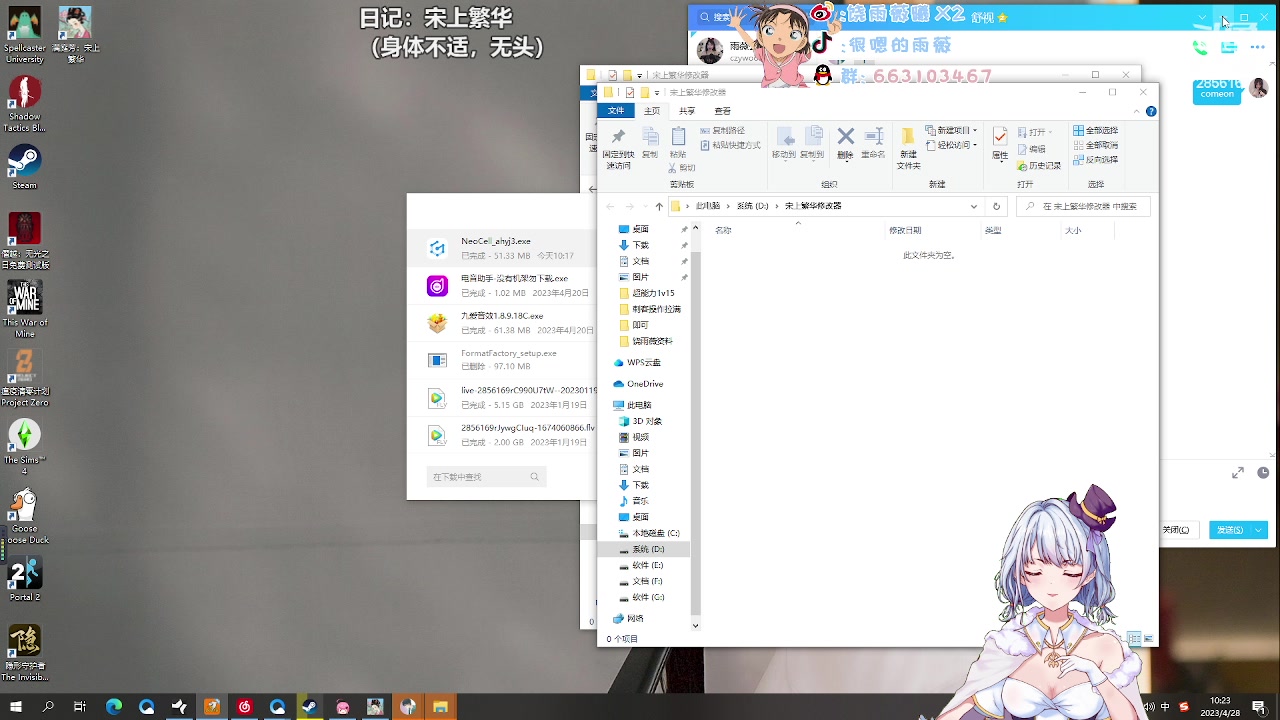Pin folder to Quick access (固定到快速访问)
The height and width of the screenshot is (720, 1280).
tap(618, 148)
